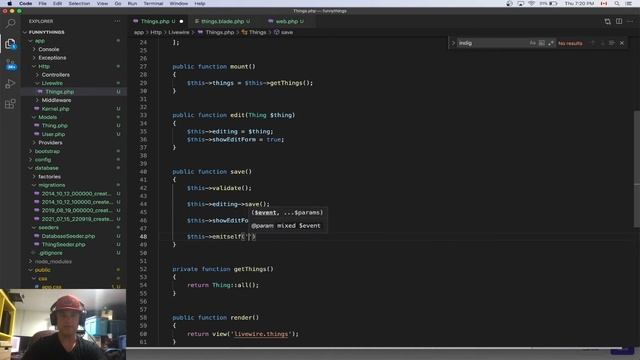Split the editor to the right

pyautogui.click(x=619, y=21)
